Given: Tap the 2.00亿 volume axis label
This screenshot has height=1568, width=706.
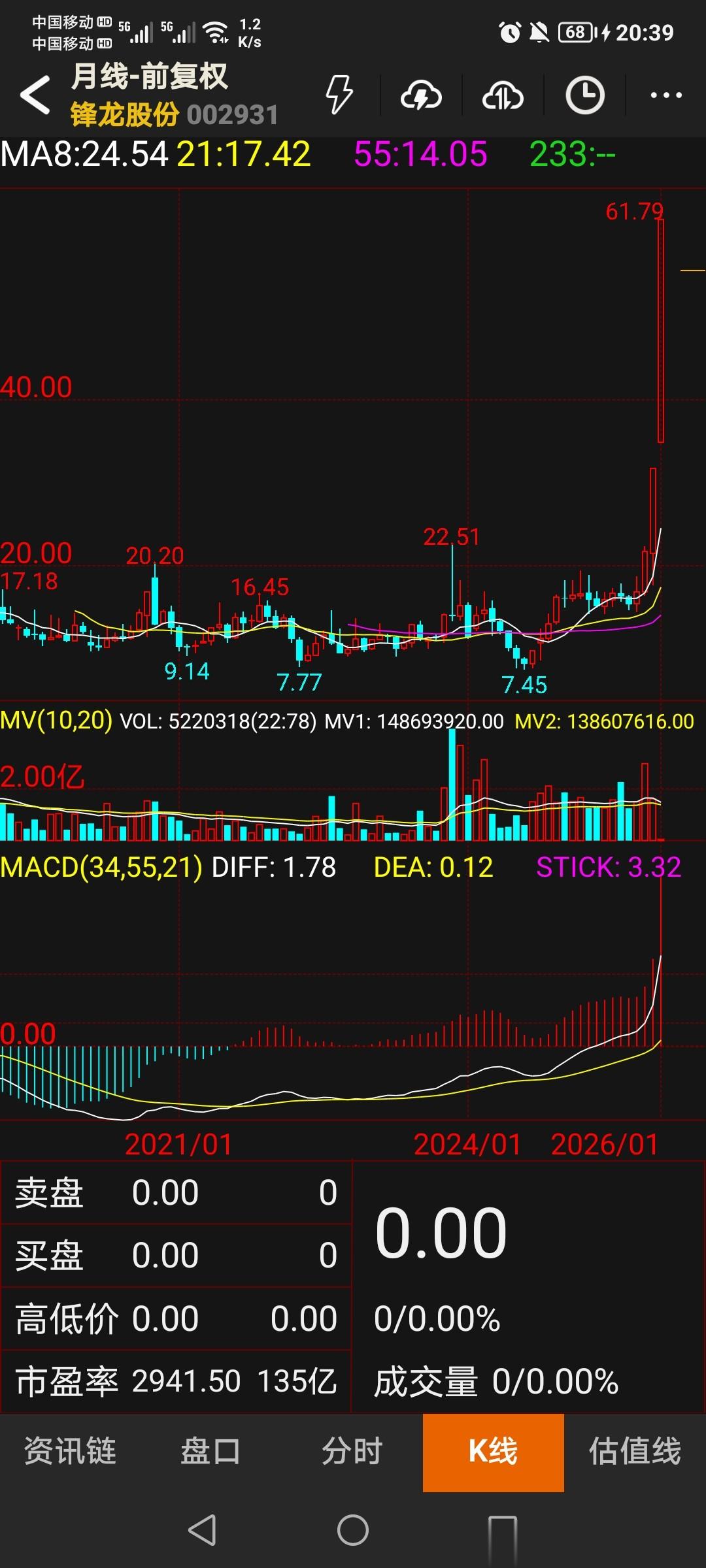Looking at the screenshot, I should click(42, 777).
